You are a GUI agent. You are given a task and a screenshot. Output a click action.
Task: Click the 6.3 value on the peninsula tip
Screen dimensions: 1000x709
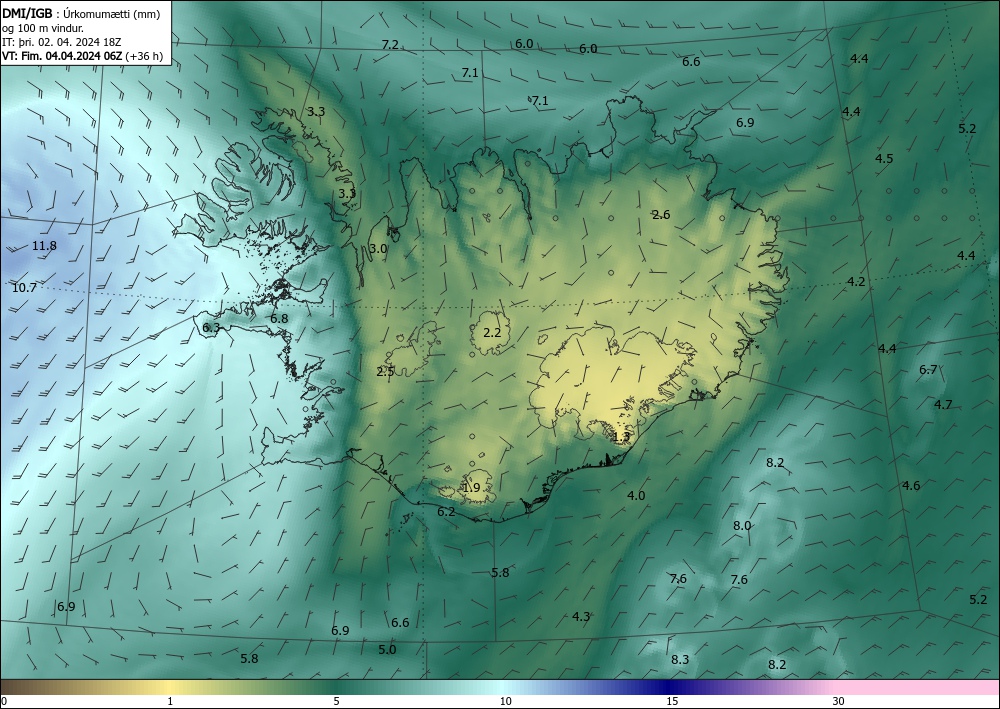pyautogui.click(x=211, y=328)
